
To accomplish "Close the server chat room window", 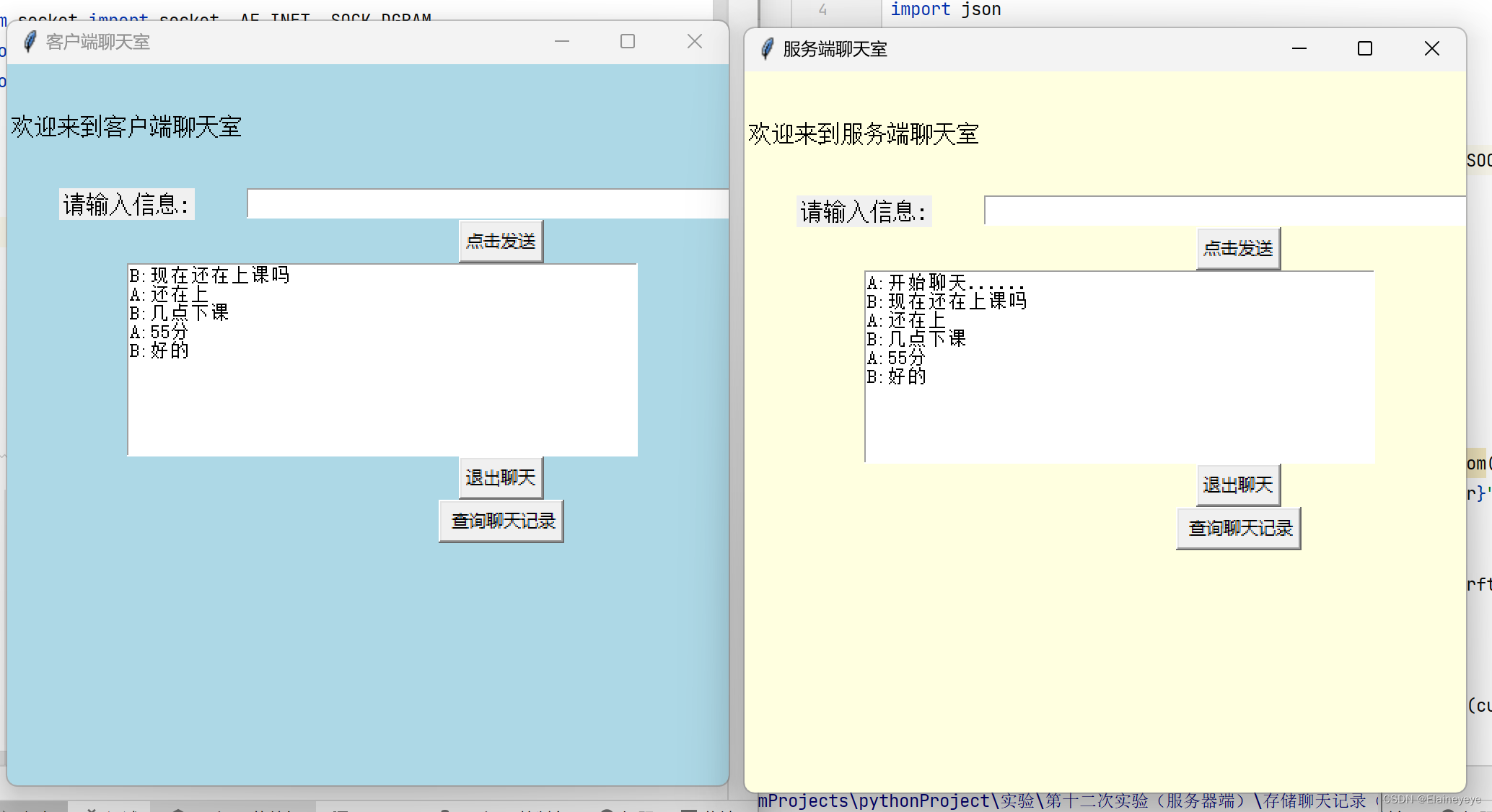I will 1431,49.
